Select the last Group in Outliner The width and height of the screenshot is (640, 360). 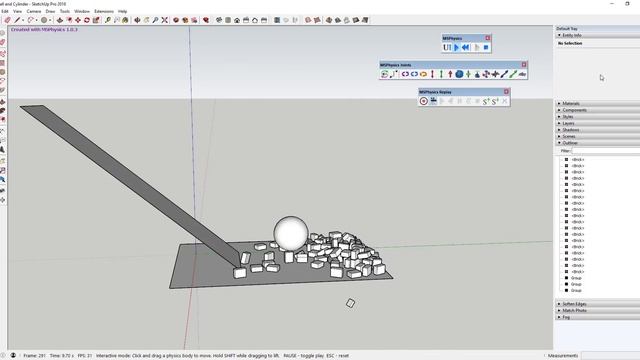[x=576, y=291]
